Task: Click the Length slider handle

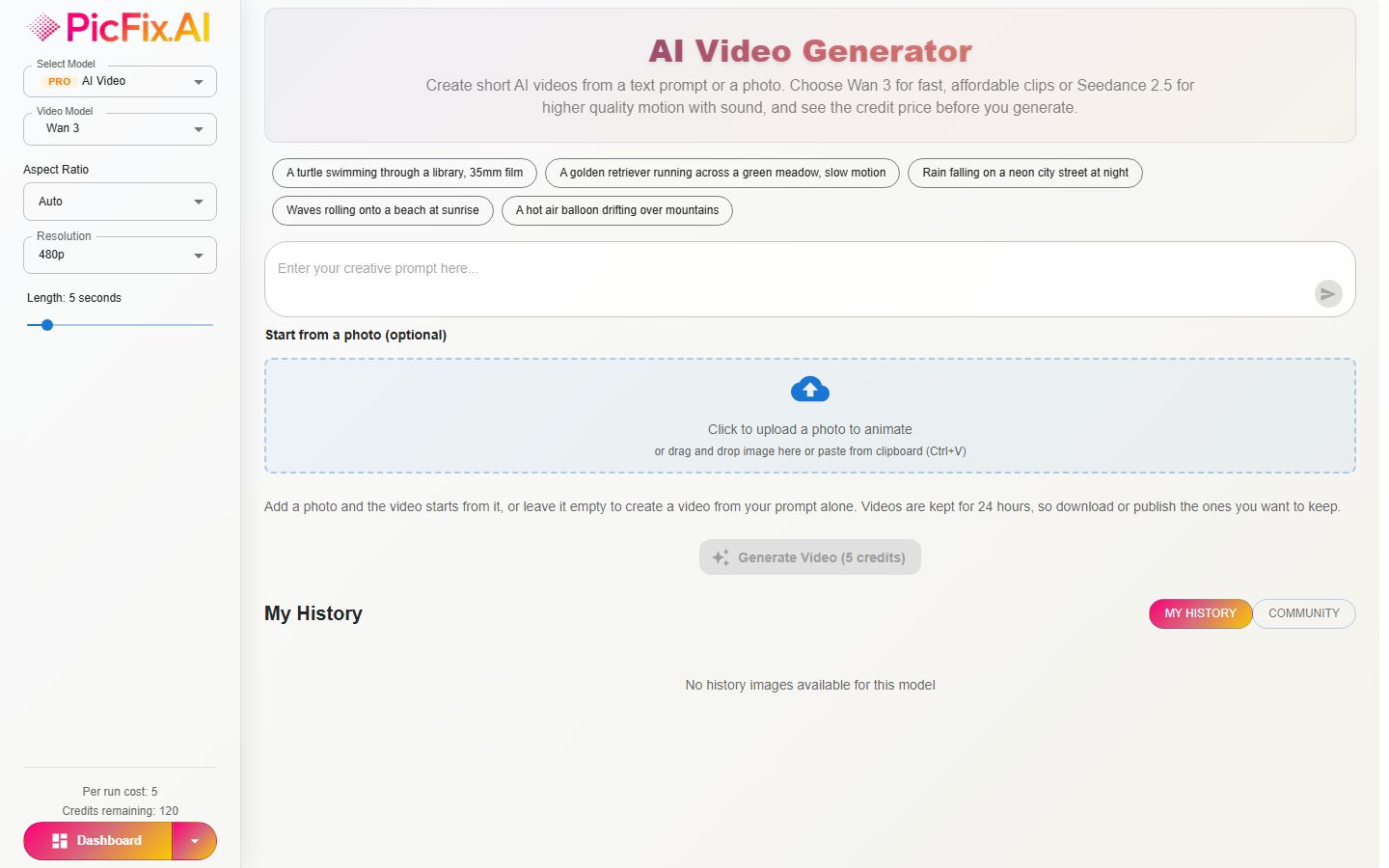Action: [46, 325]
